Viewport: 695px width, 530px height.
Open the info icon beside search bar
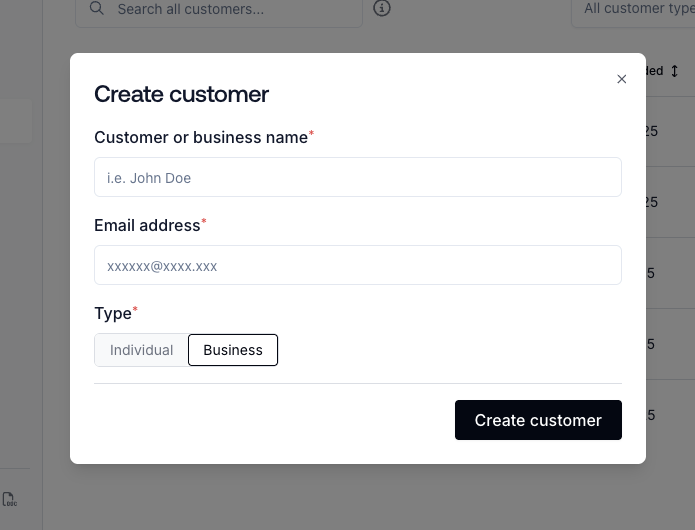click(382, 8)
